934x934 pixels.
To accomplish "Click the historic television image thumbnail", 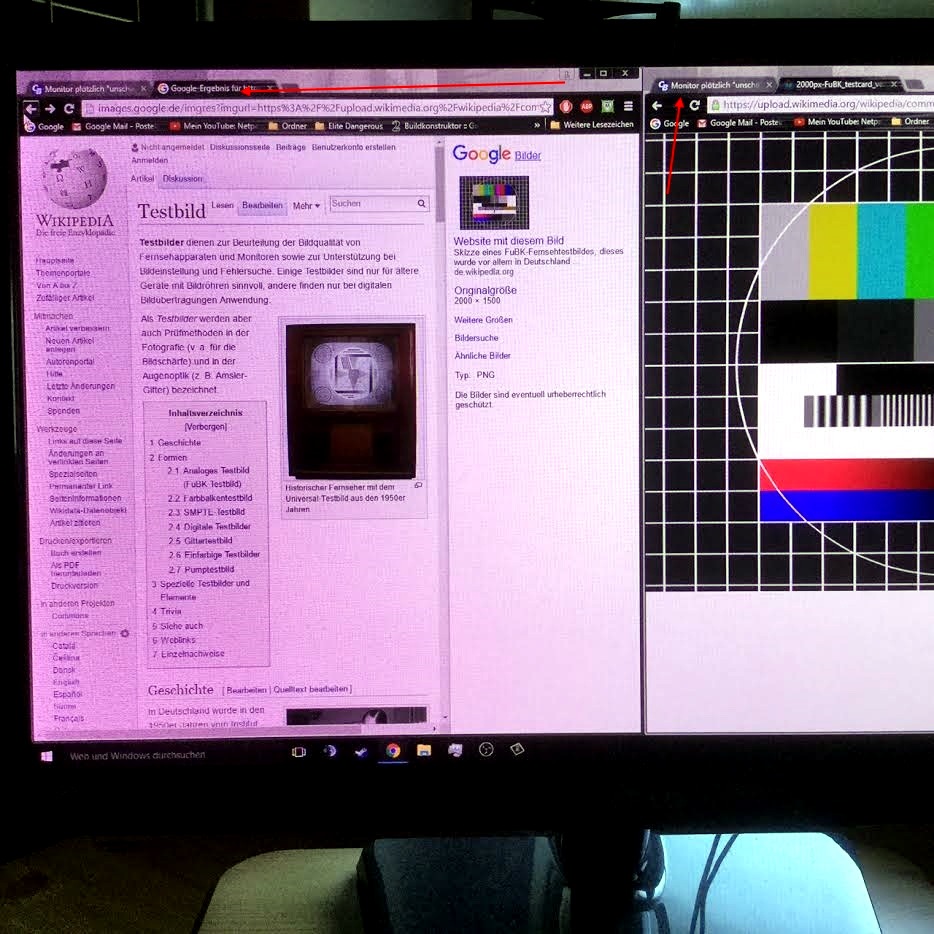I will tap(351, 400).
